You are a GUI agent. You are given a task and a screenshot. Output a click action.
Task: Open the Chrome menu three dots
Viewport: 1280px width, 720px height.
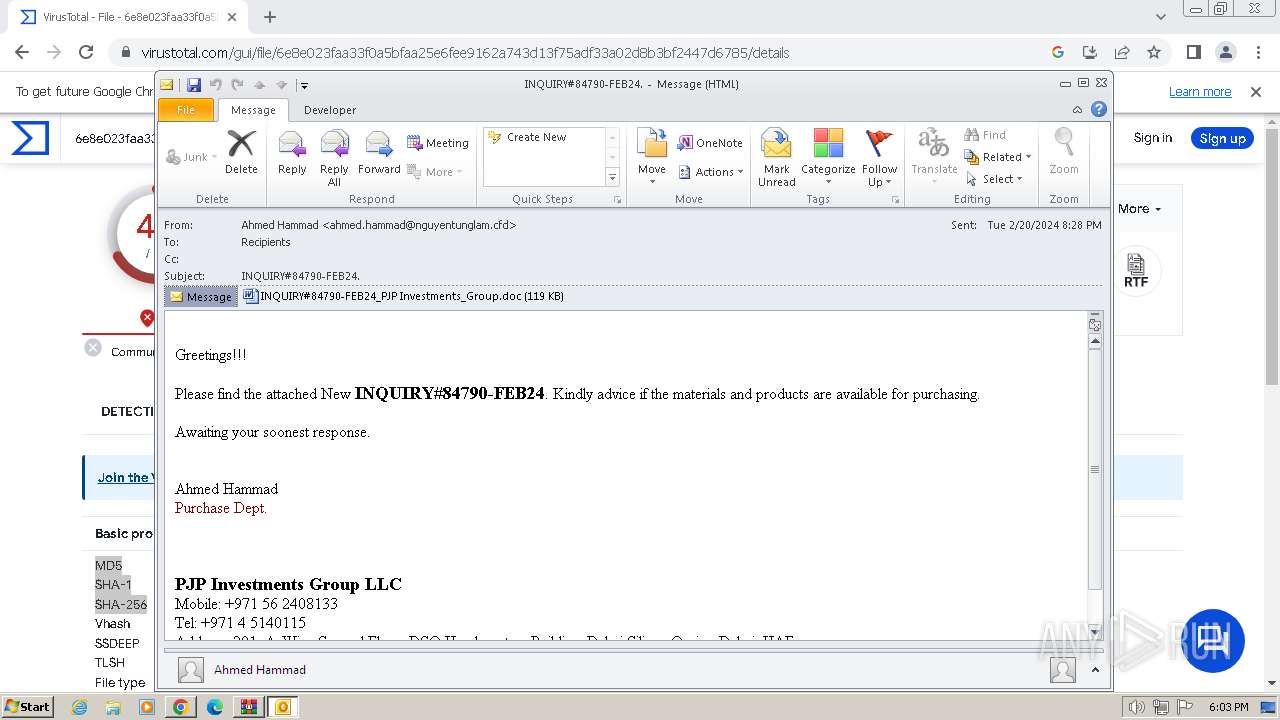pos(1258,52)
